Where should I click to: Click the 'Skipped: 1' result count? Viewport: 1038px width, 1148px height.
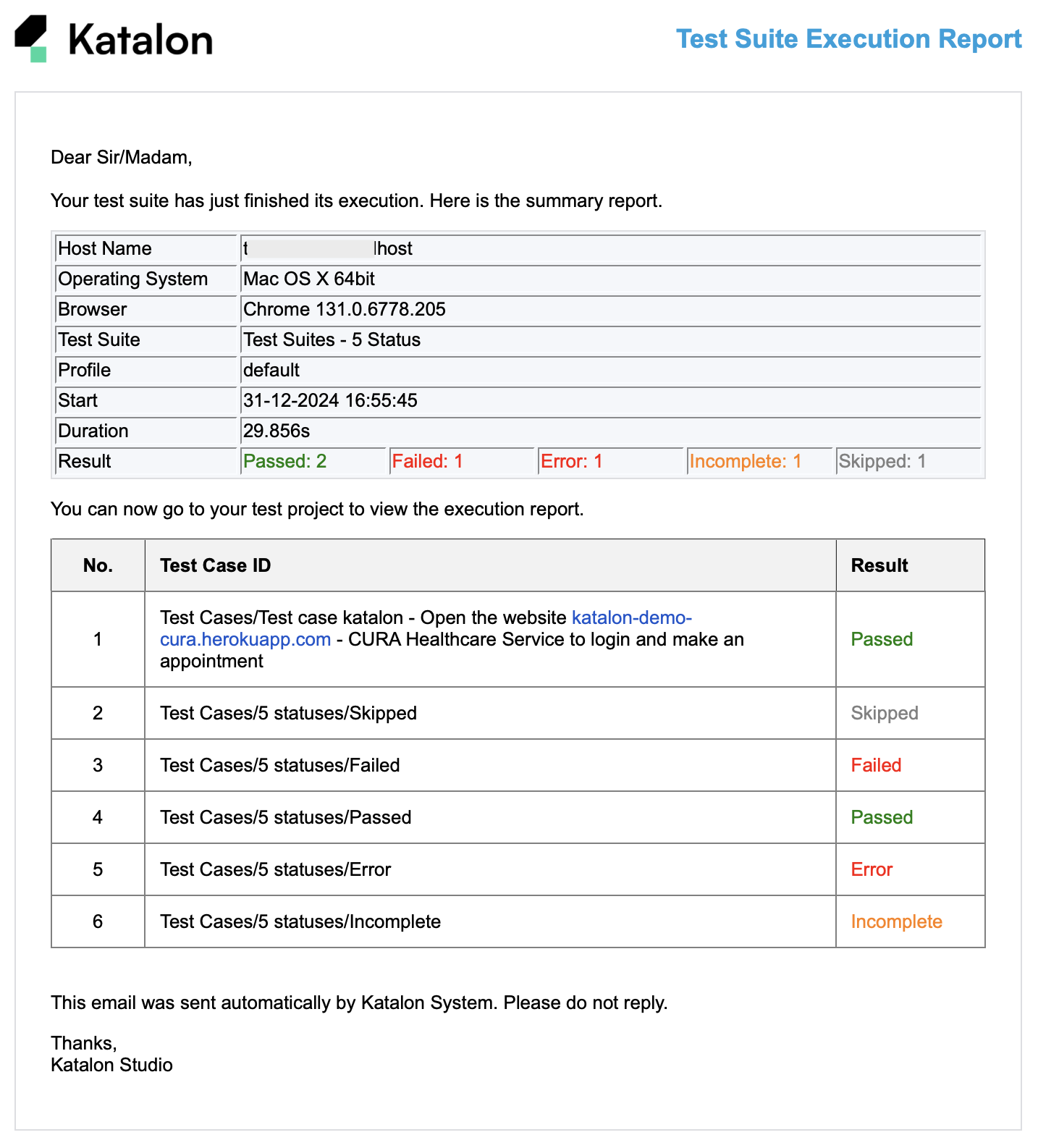[x=882, y=461]
